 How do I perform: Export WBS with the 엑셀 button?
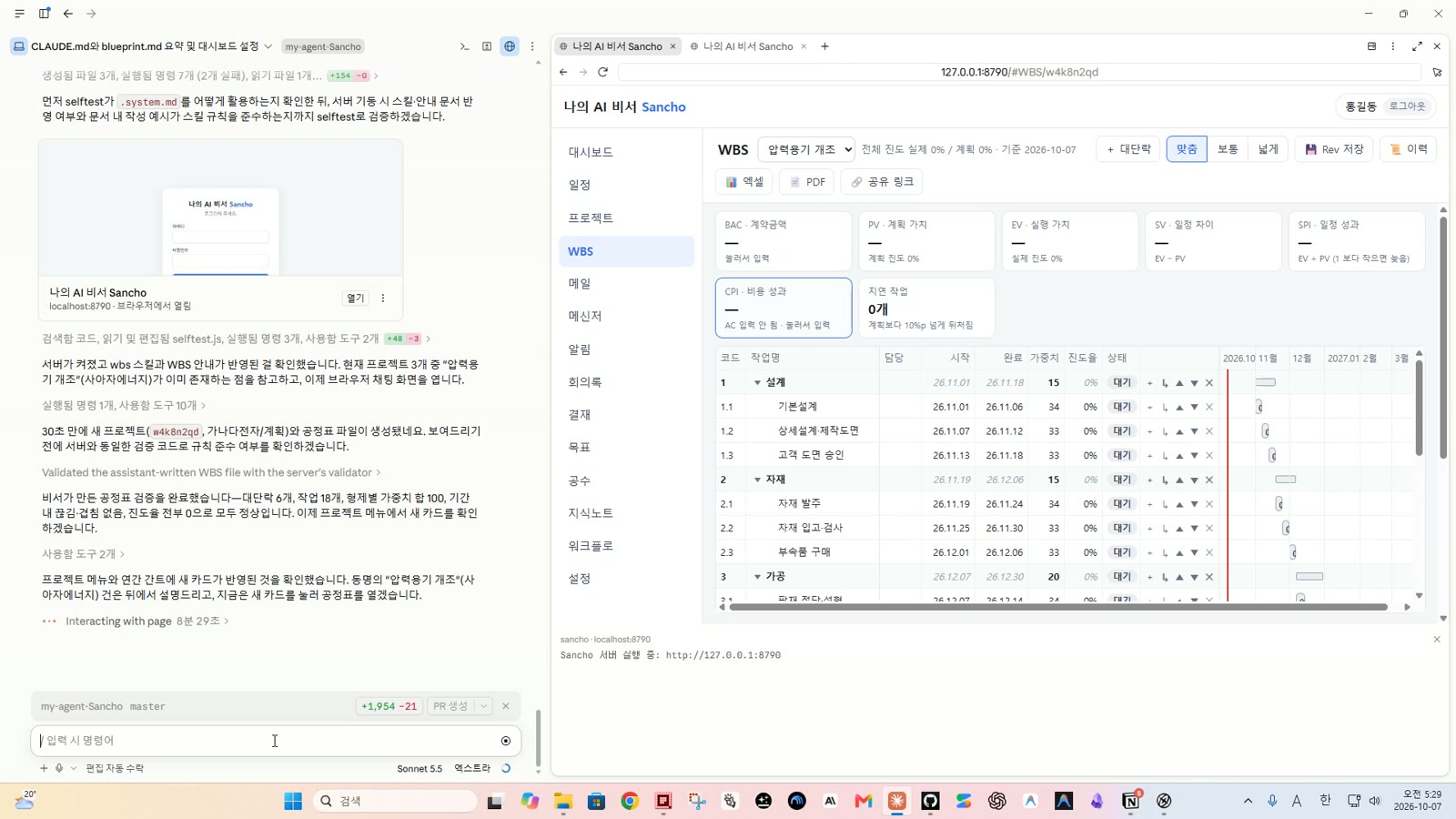pos(744,182)
